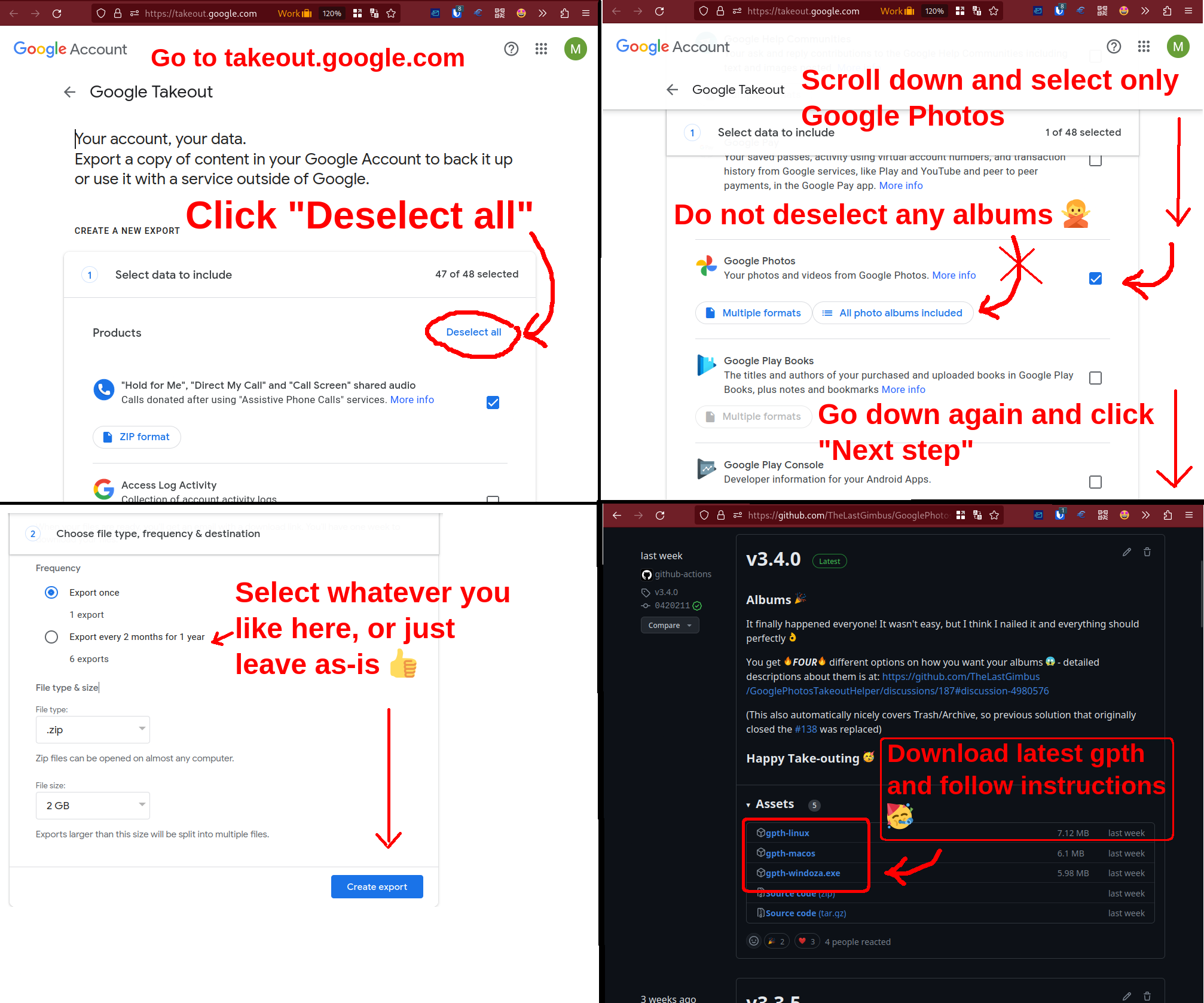This screenshot has width=1204, height=1003.
Task: Select the 'Export once' radio button
Action: click(51, 592)
